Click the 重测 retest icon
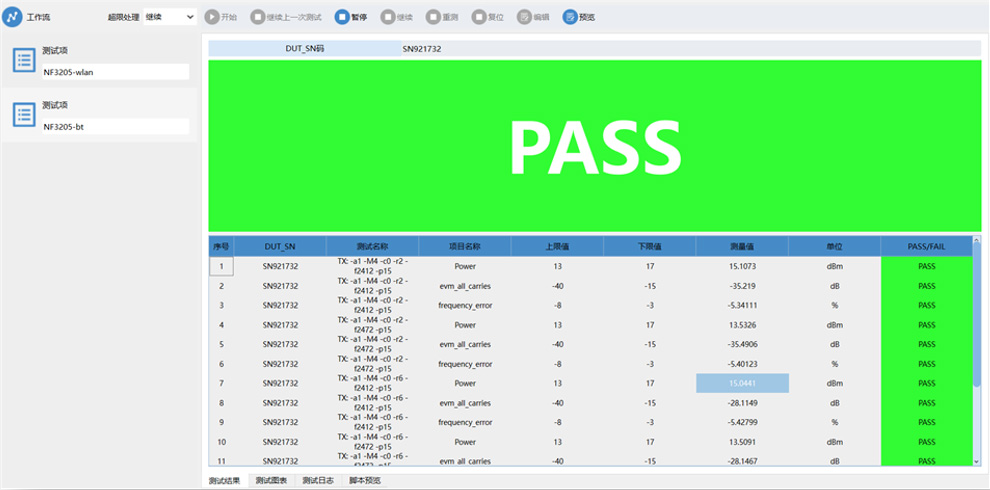This screenshot has height=490, width=990. [x=433, y=17]
